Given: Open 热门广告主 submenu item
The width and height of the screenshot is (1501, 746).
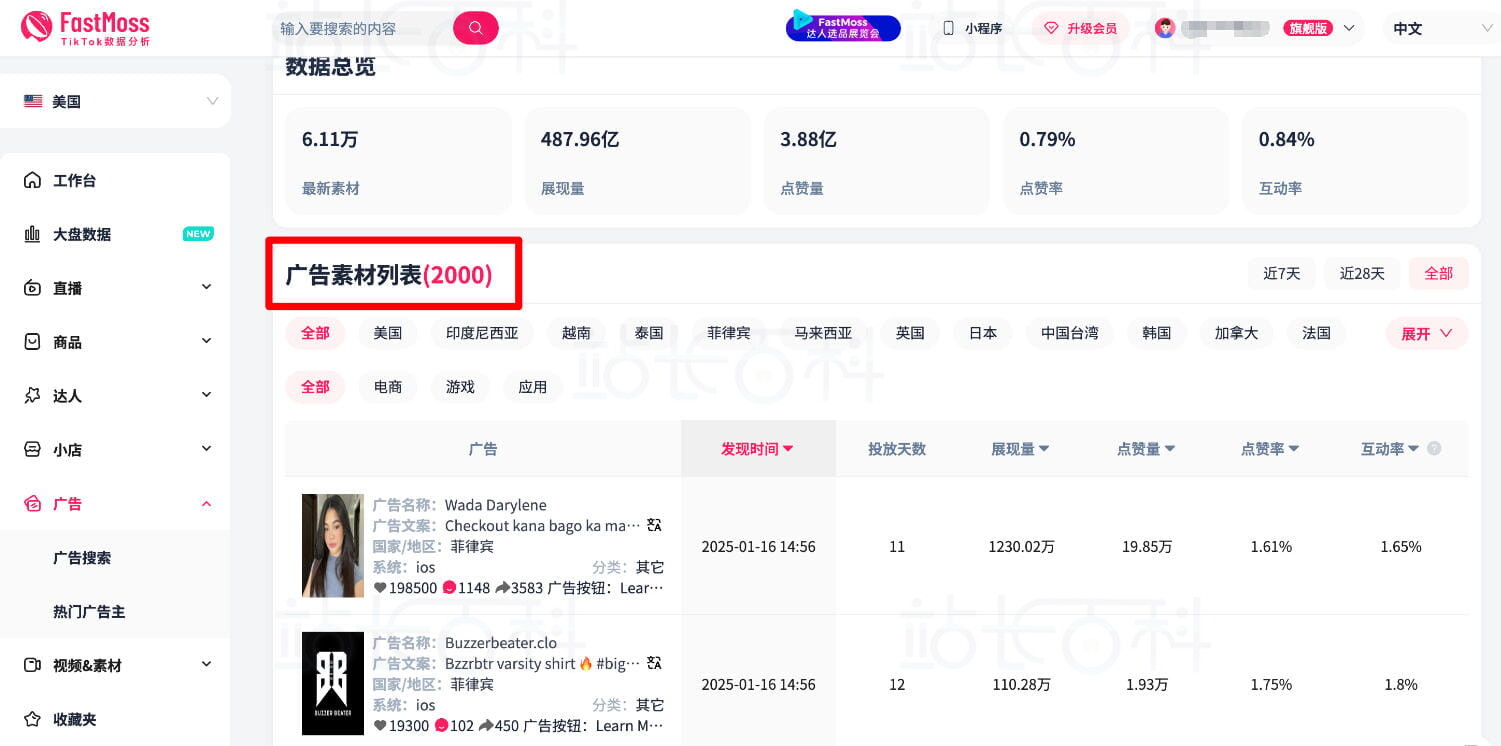Looking at the screenshot, I should [x=89, y=611].
